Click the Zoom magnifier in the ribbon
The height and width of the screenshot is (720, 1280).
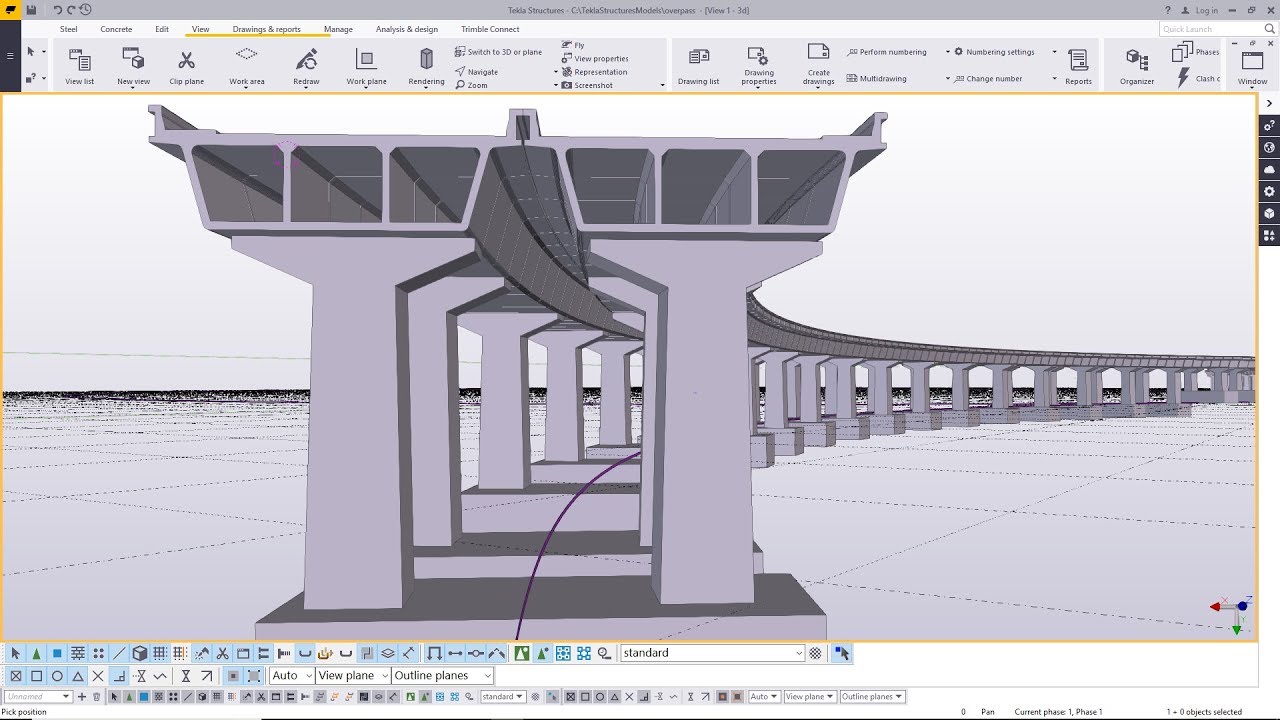coord(471,85)
